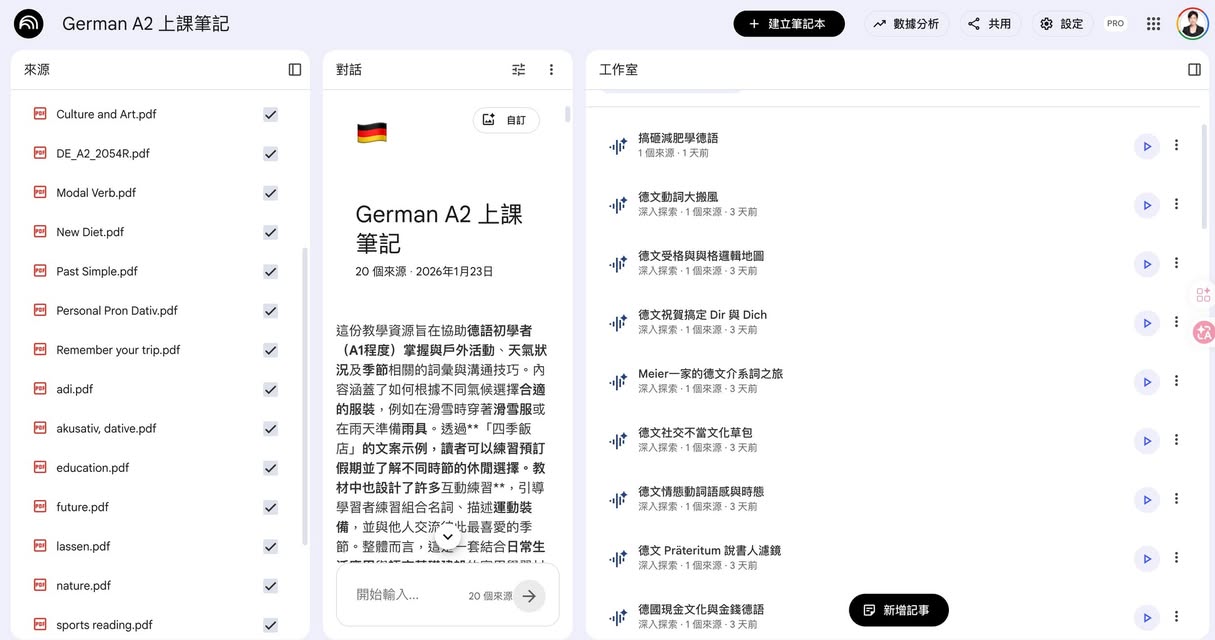Click the PDF icon of akusativ, dative.pdf

[x=40, y=428]
